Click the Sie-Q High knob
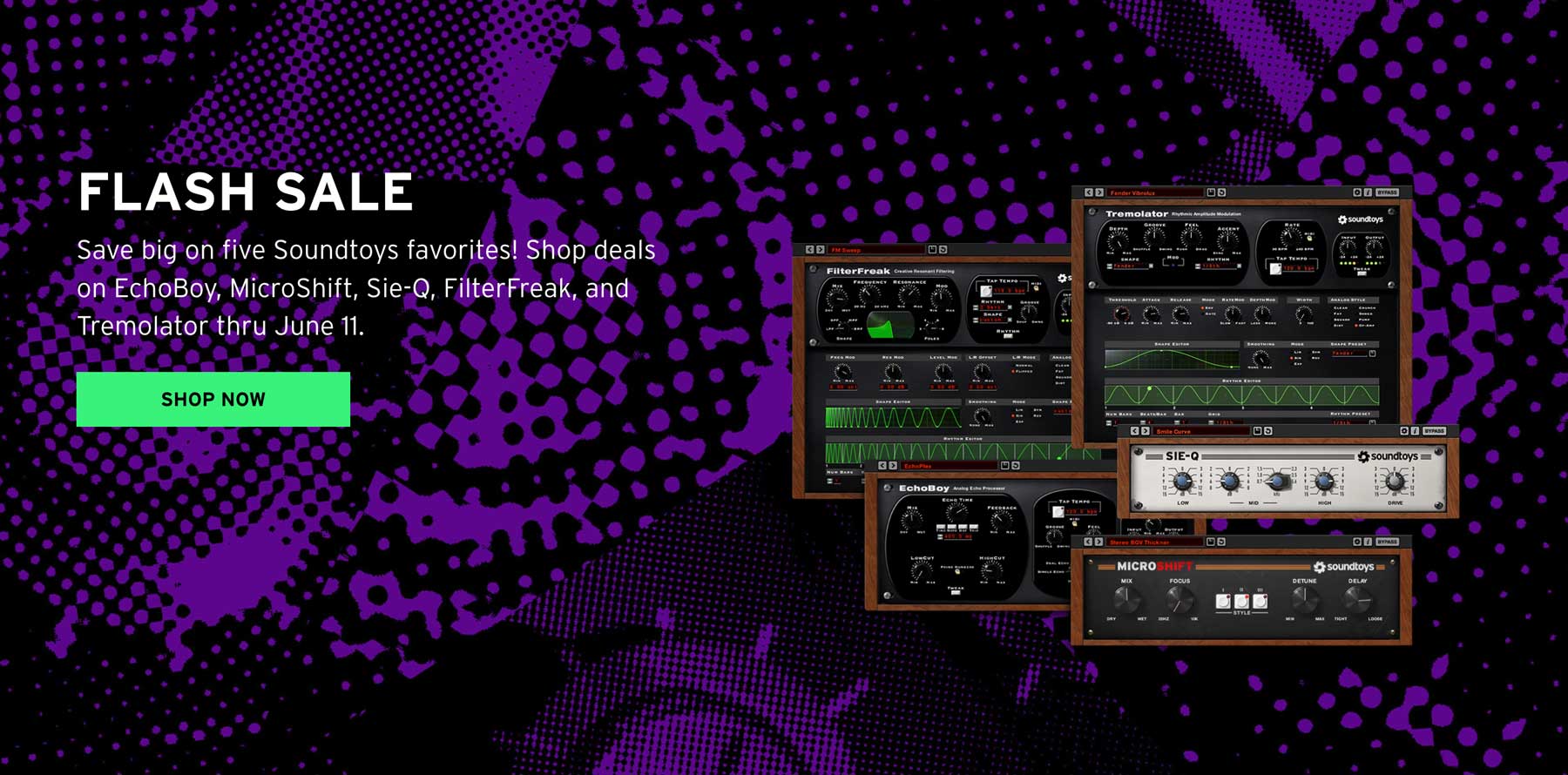Viewport: 1568px width, 775px height. point(1323,481)
